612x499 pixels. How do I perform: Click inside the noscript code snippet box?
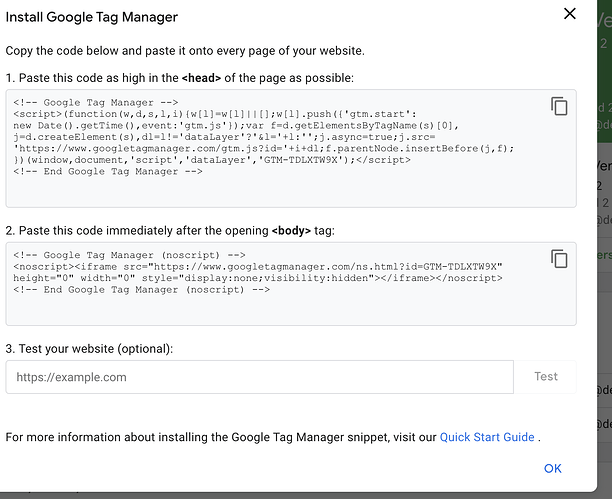click(291, 284)
